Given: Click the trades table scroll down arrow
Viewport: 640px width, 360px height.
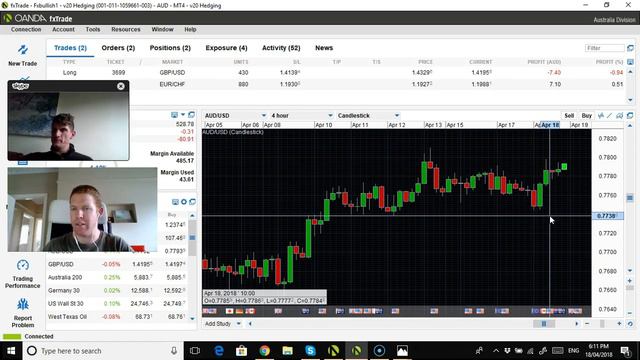Looking at the screenshot, I should coord(630,100).
